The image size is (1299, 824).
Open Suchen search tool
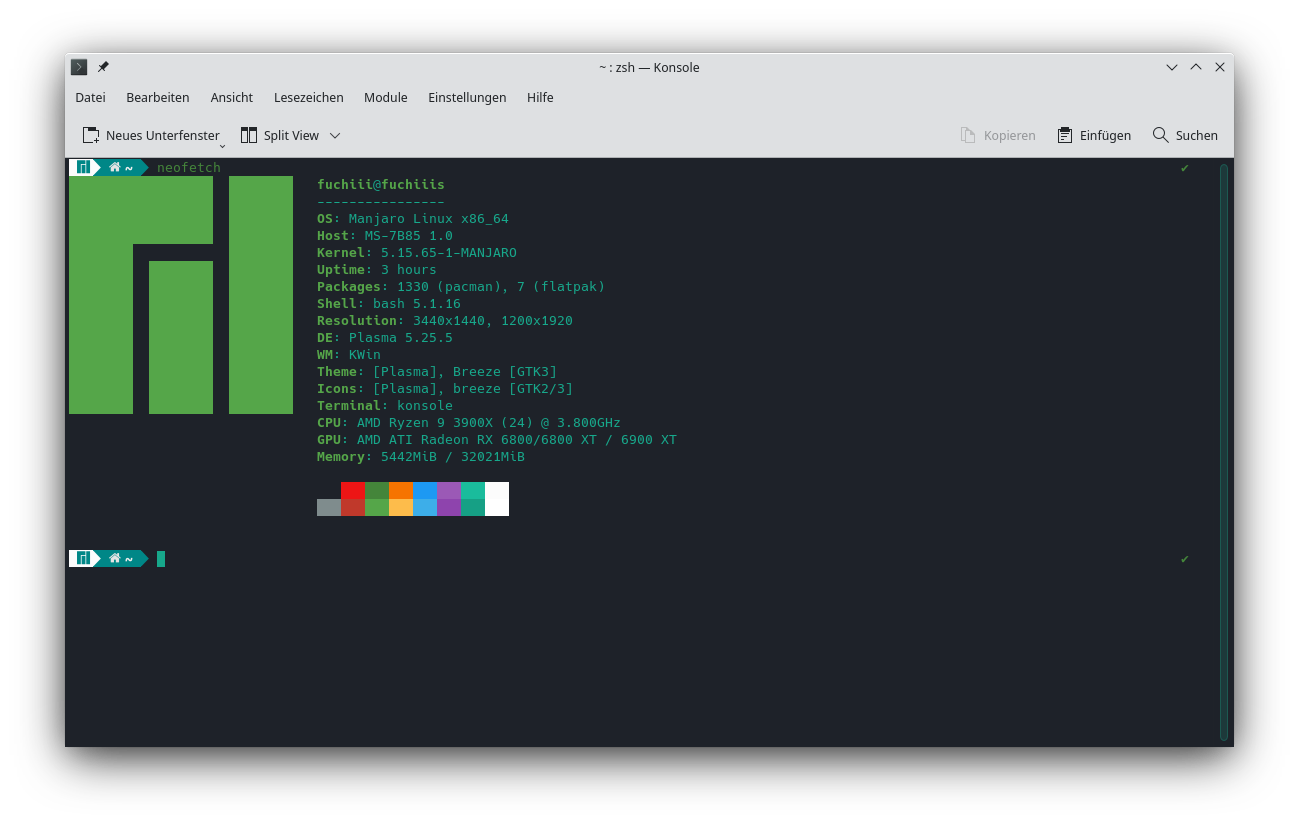[x=1185, y=135]
